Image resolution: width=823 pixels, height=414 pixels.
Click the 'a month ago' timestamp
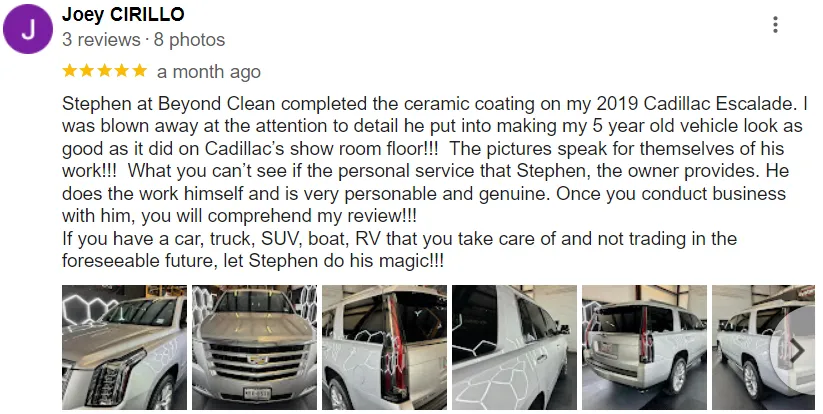tap(209, 72)
